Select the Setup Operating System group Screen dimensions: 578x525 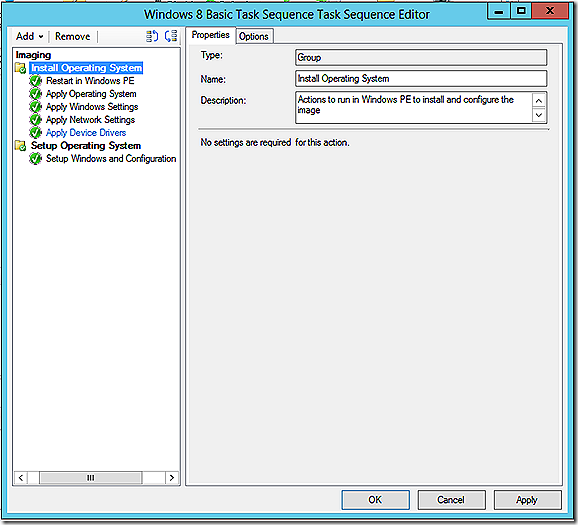[x=86, y=146]
